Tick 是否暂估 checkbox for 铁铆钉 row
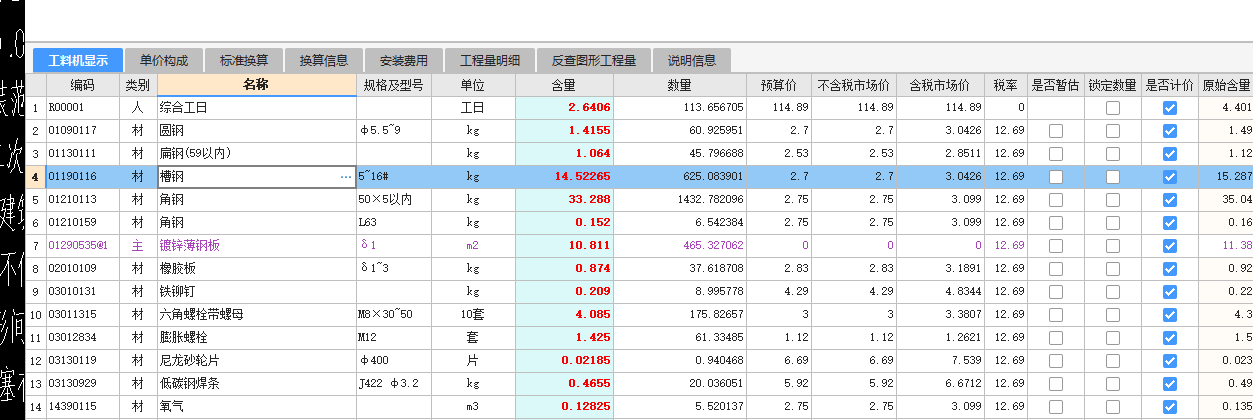This screenshot has width=1253, height=420. point(1056,291)
